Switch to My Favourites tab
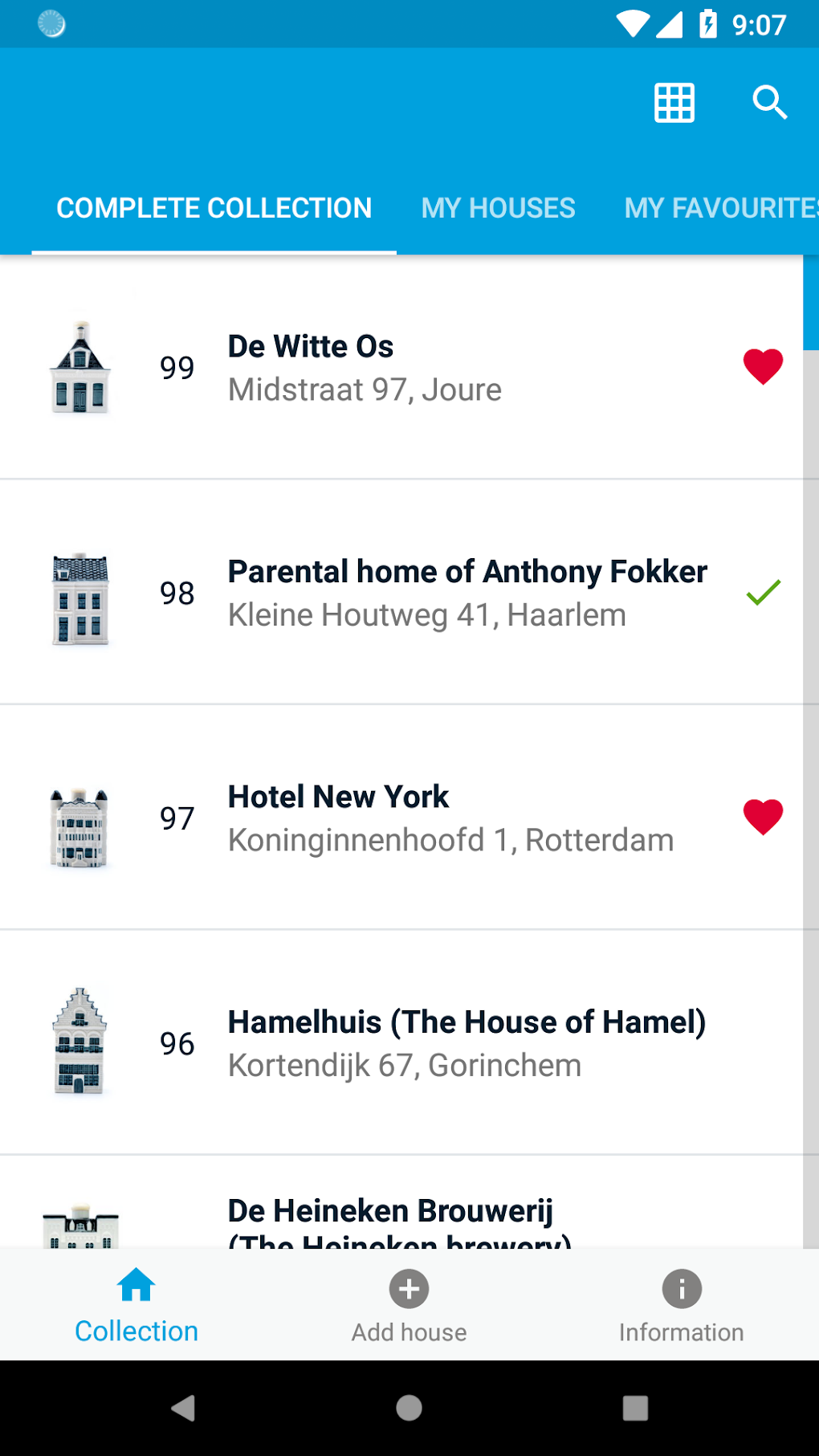This screenshot has height=1456, width=819. point(720,208)
